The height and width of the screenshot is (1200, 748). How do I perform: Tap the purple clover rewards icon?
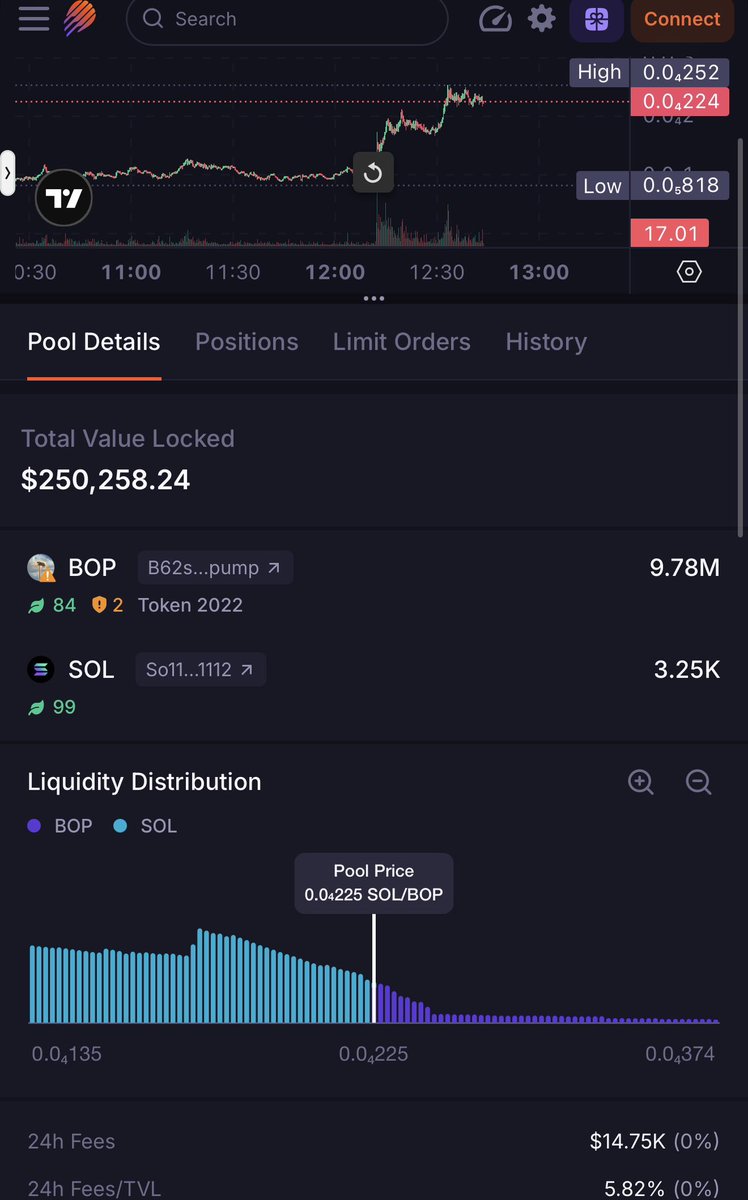coord(596,19)
